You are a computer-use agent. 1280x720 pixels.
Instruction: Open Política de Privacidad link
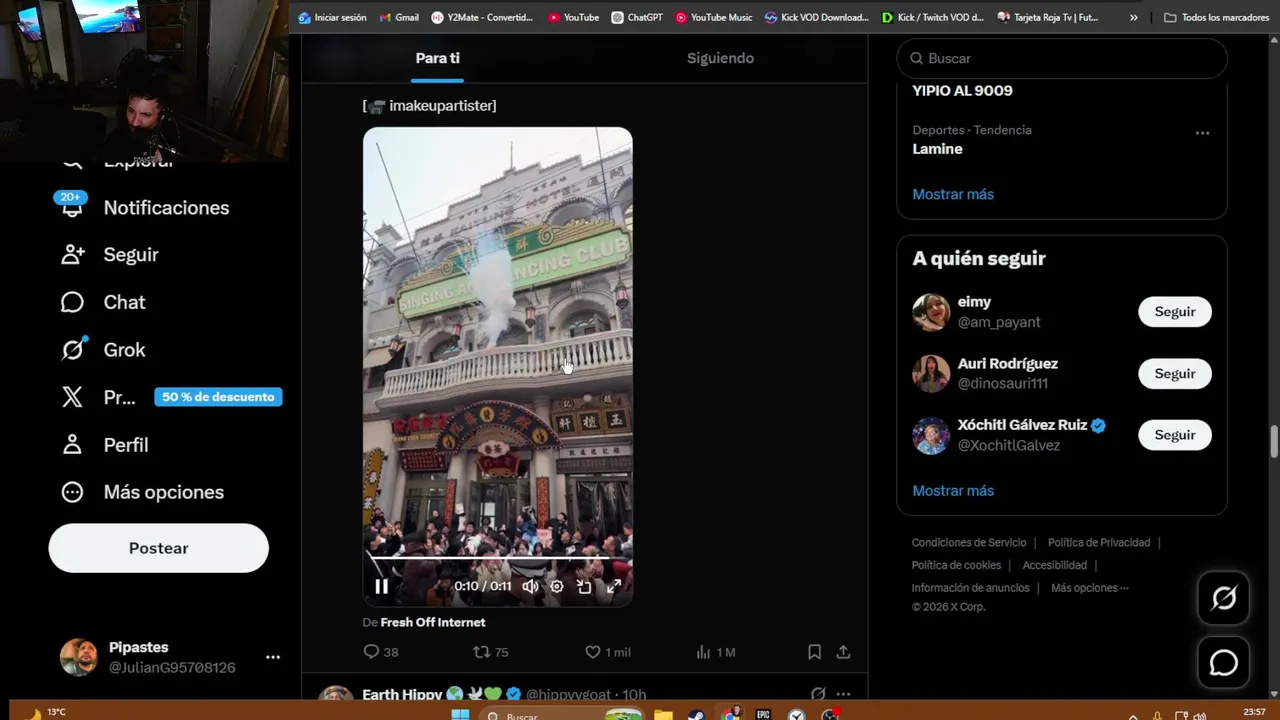tap(1099, 543)
